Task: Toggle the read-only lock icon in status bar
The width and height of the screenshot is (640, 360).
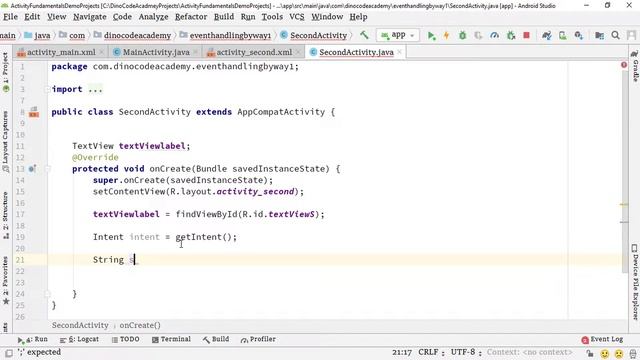Action: point(589,353)
